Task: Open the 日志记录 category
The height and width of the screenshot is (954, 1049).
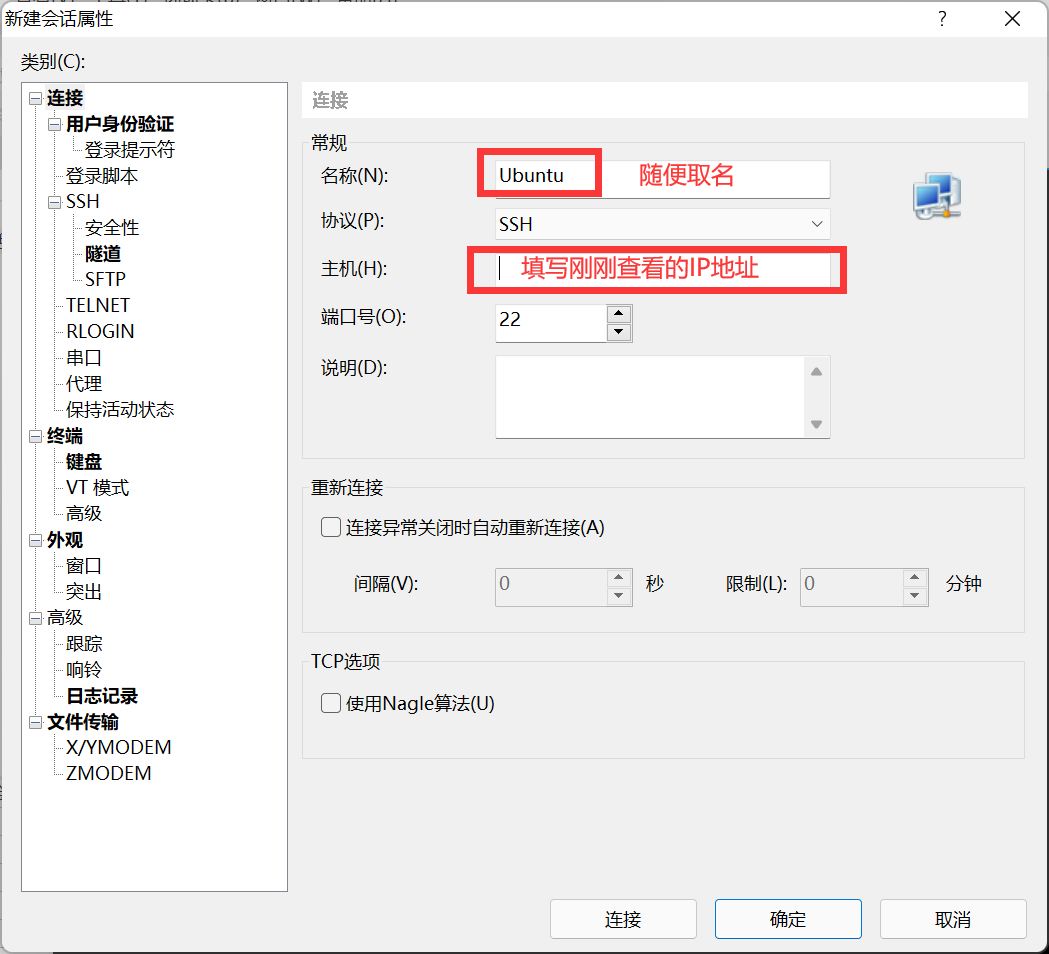Action: click(102, 696)
